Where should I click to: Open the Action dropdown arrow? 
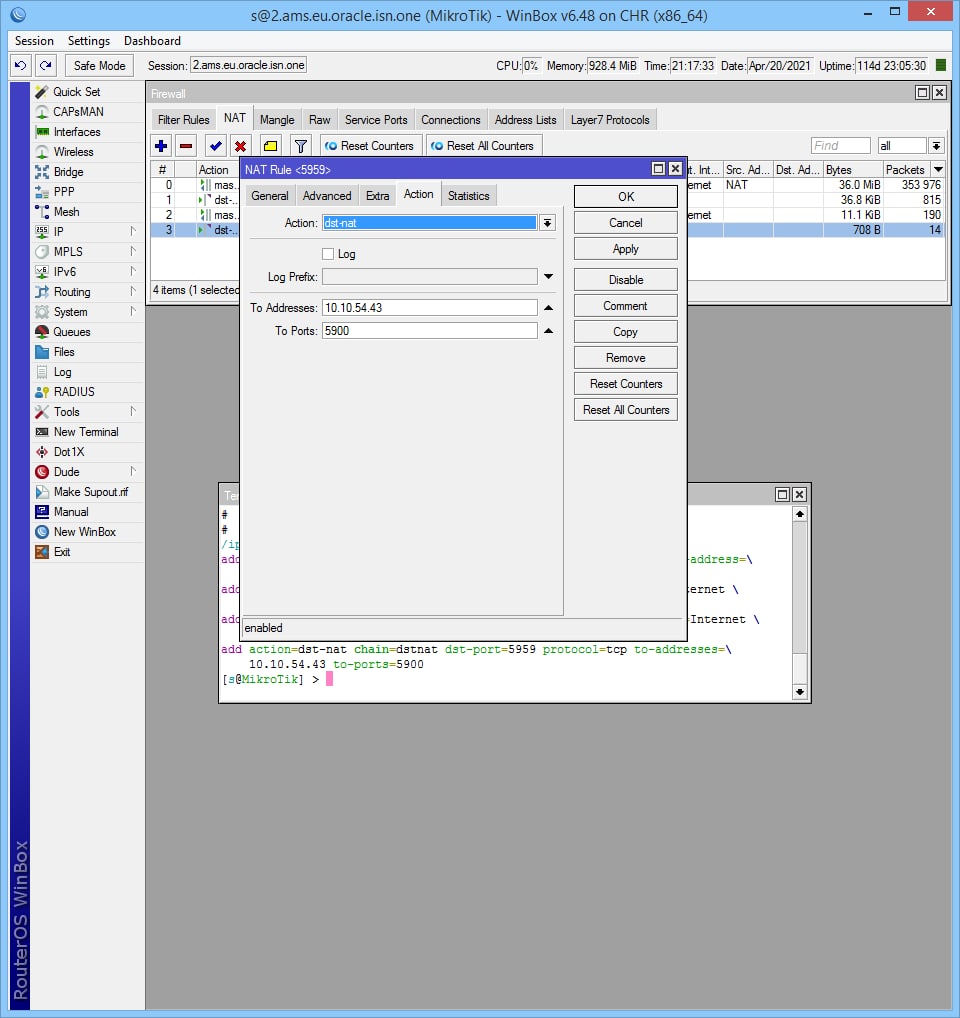[x=548, y=223]
